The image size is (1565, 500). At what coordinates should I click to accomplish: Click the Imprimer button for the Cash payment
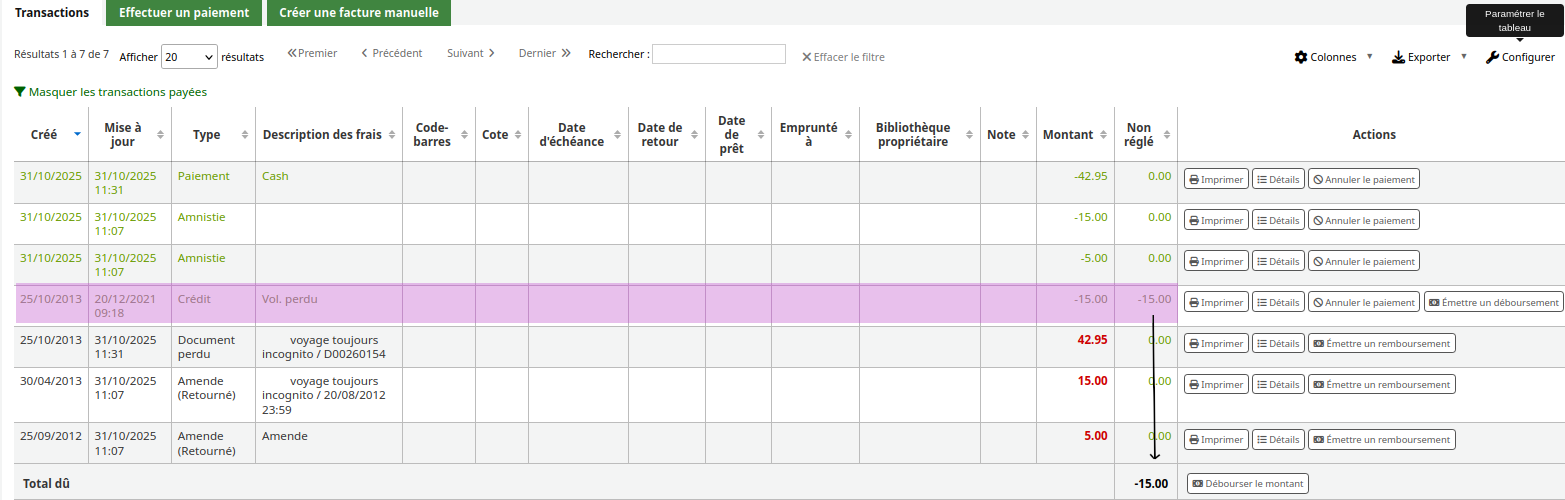point(1216,180)
